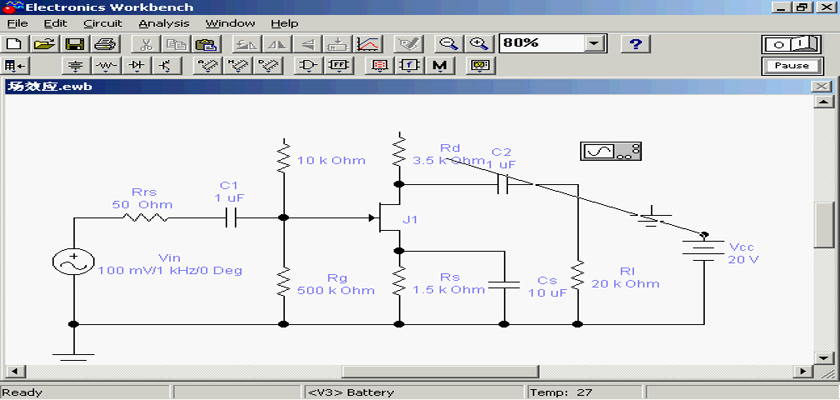Open the Digital flip-flop parts bin
This screenshot has height=400, width=840.
click(339, 66)
